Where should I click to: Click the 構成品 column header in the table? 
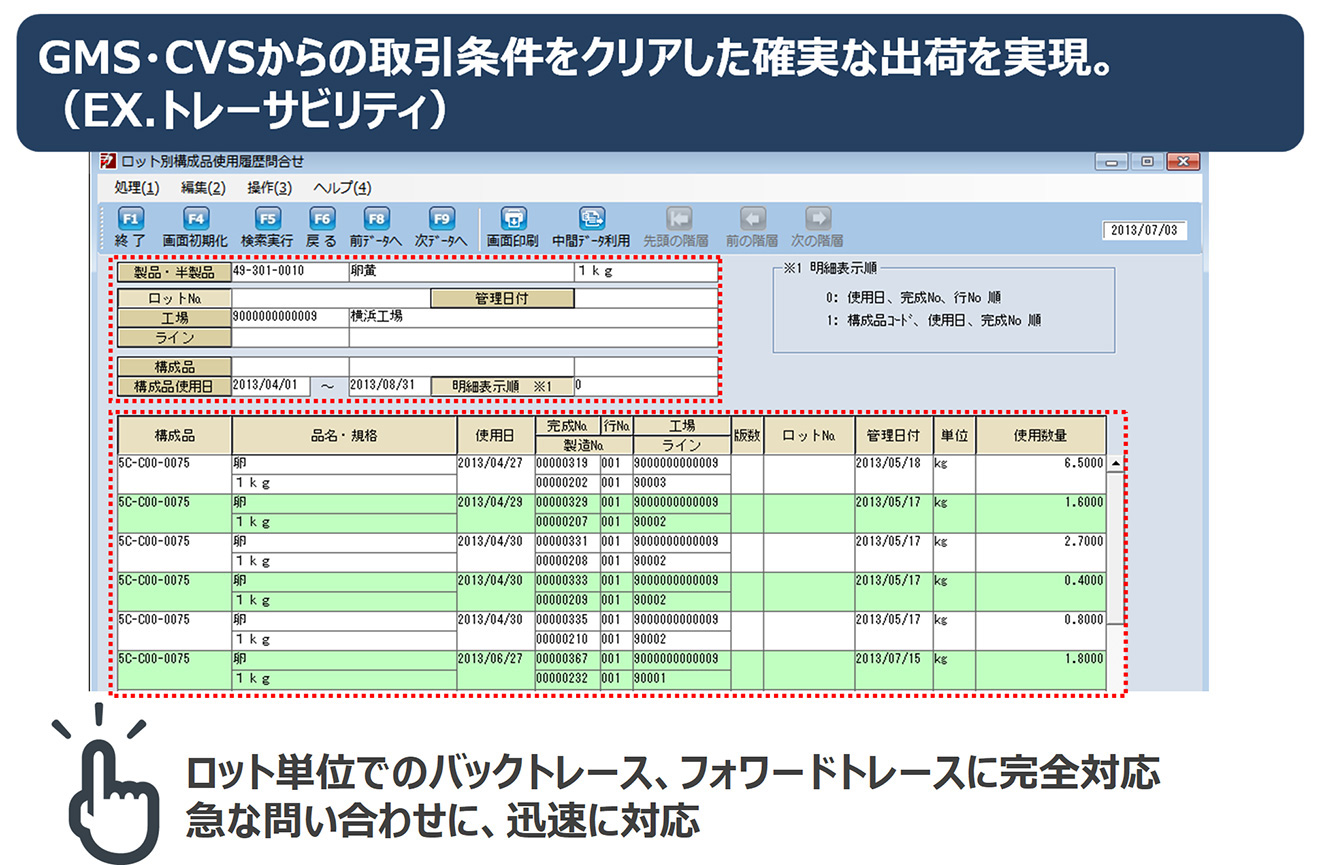(x=175, y=436)
